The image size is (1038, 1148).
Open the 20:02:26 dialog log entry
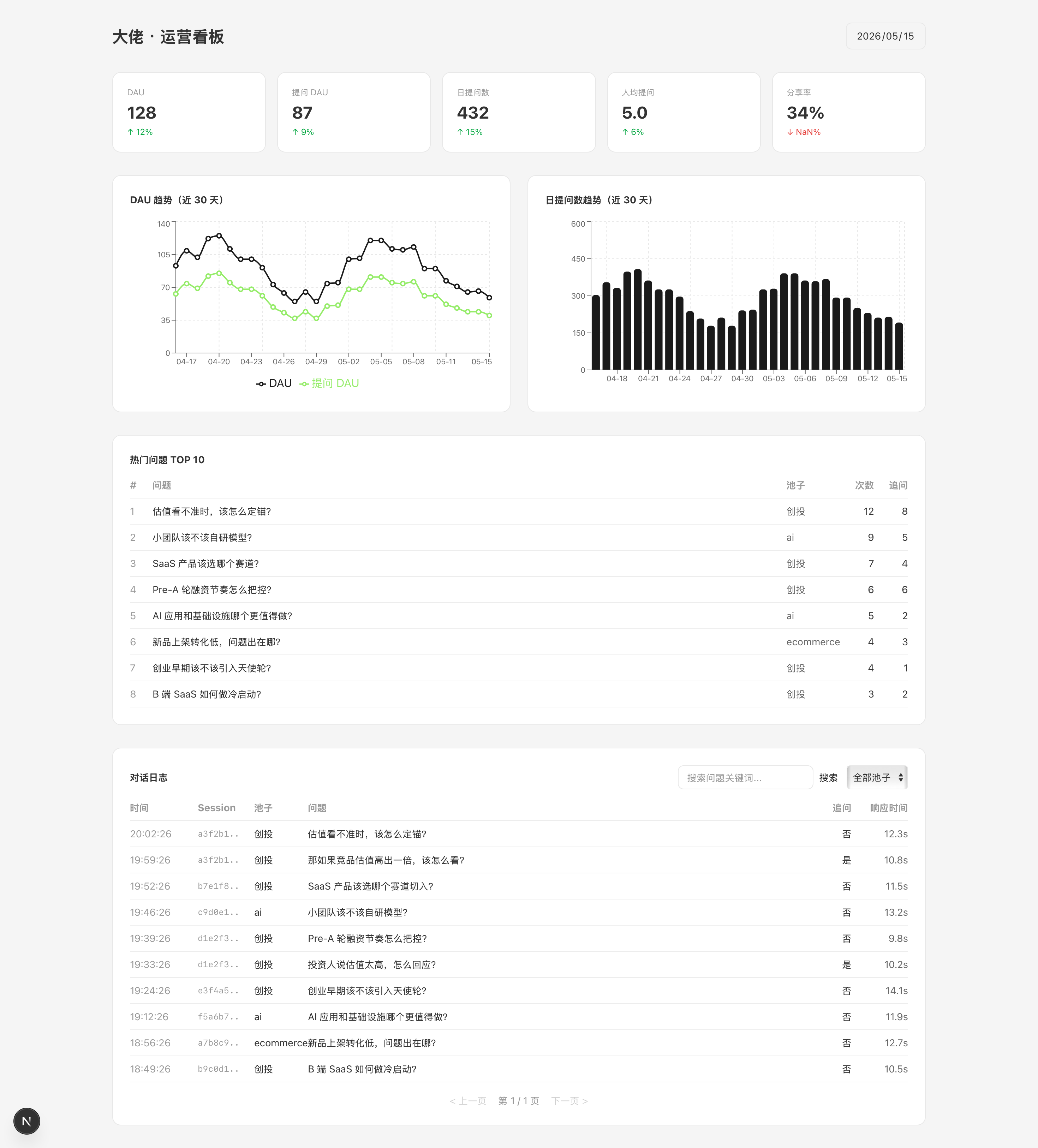pyautogui.click(x=519, y=834)
